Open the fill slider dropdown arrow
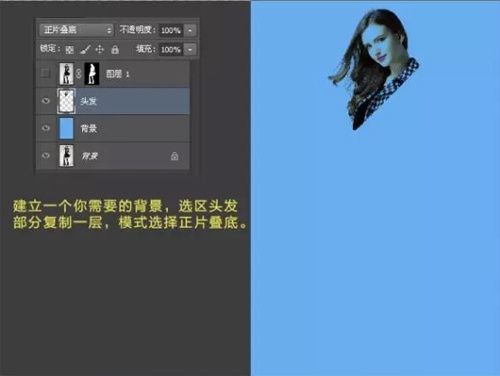500x376 pixels. click(x=190, y=50)
